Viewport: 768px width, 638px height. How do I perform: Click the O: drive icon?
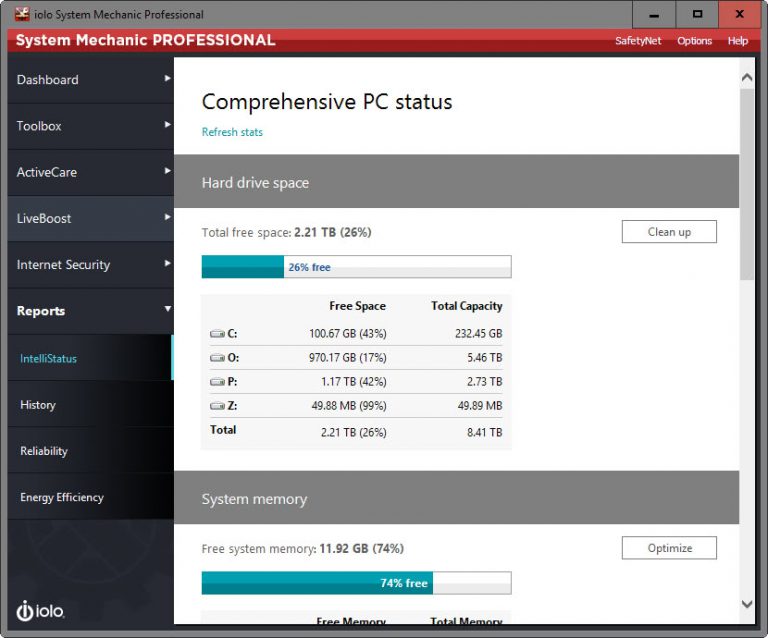[217, 358]
